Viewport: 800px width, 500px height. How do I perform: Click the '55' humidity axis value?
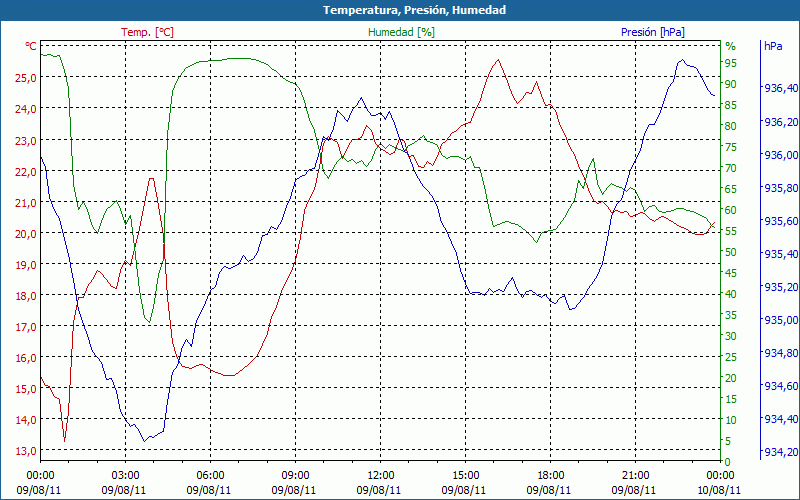click(731, 231)
